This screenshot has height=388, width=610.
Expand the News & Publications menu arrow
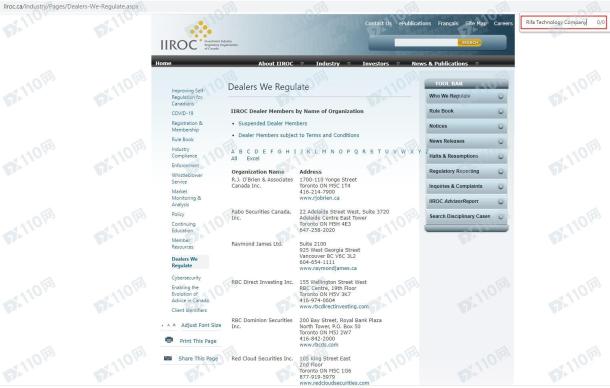tap(477, 63)
